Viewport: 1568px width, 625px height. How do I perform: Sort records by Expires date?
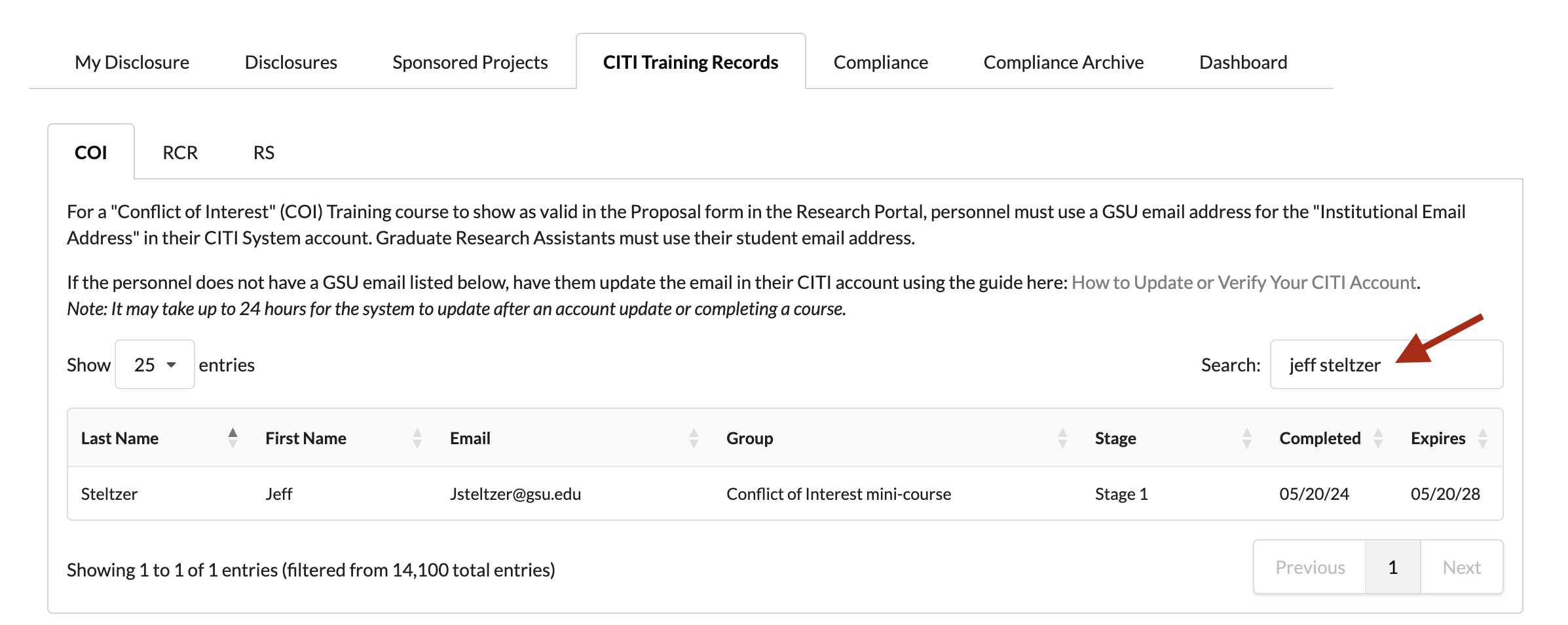1483,438
